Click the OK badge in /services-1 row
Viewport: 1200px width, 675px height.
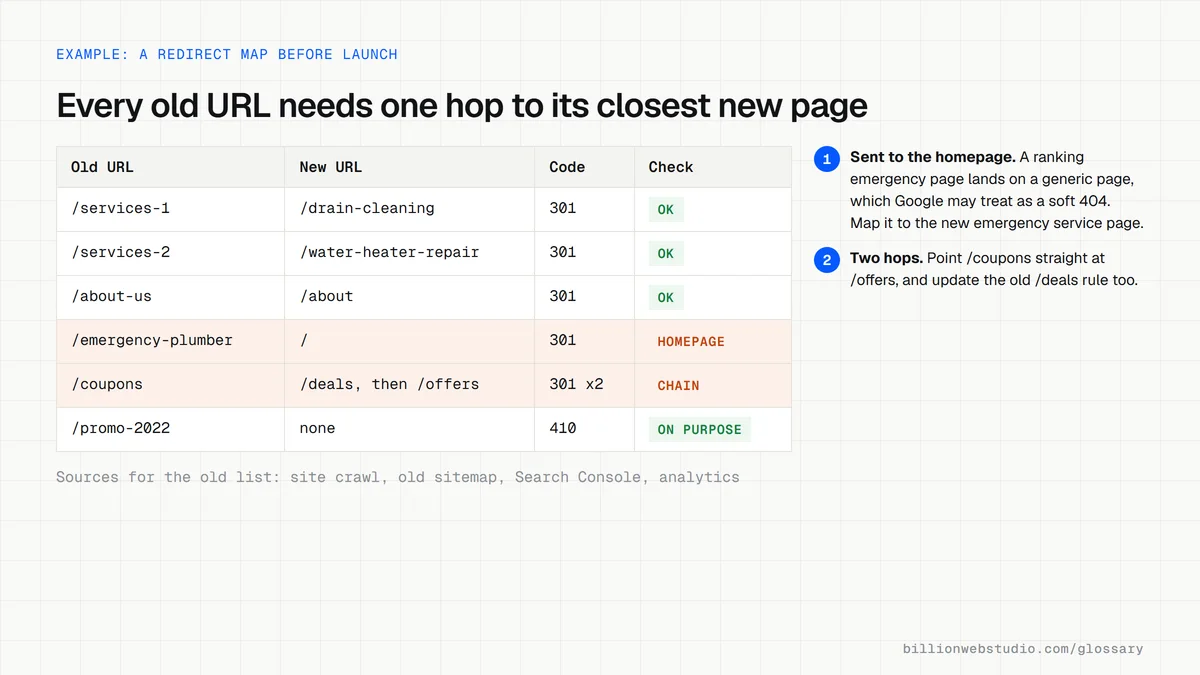point(666,210)
